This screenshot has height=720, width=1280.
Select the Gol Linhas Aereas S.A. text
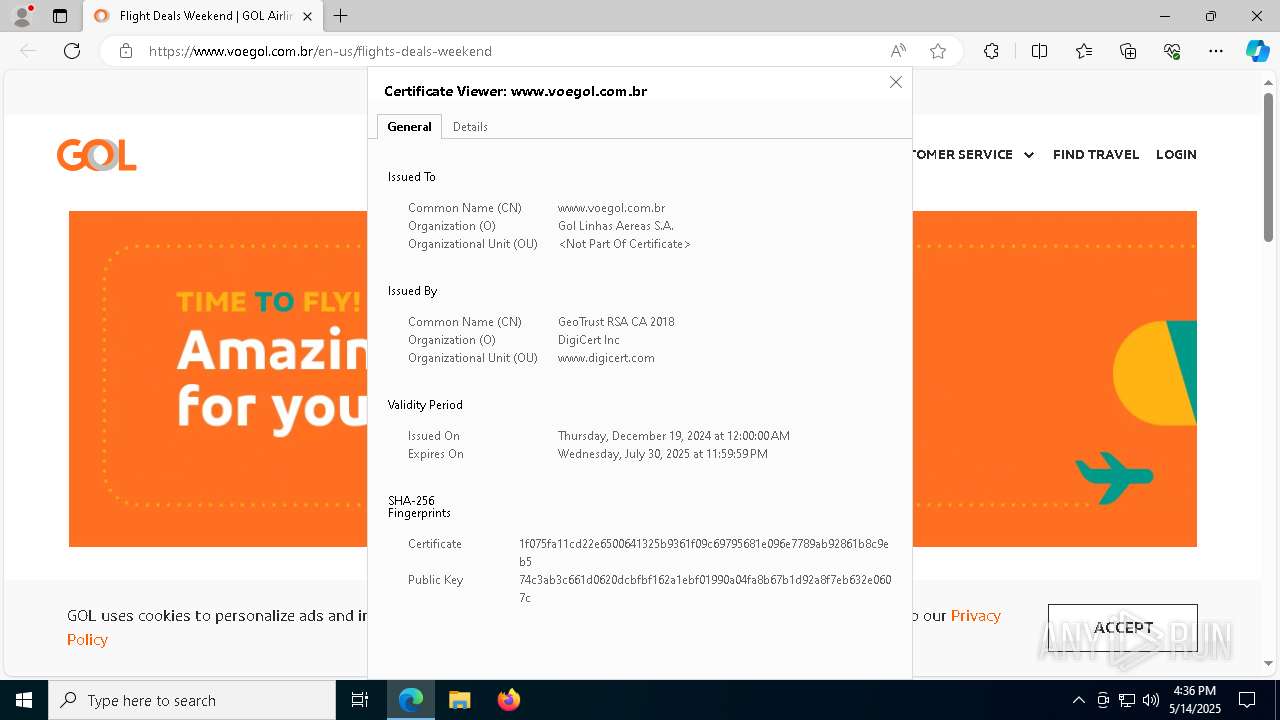(616, 226)
